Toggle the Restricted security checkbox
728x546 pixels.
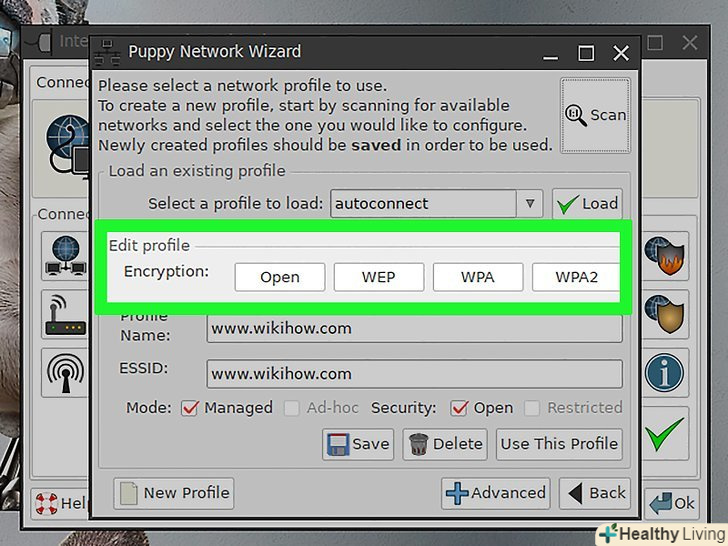(532, 408)
